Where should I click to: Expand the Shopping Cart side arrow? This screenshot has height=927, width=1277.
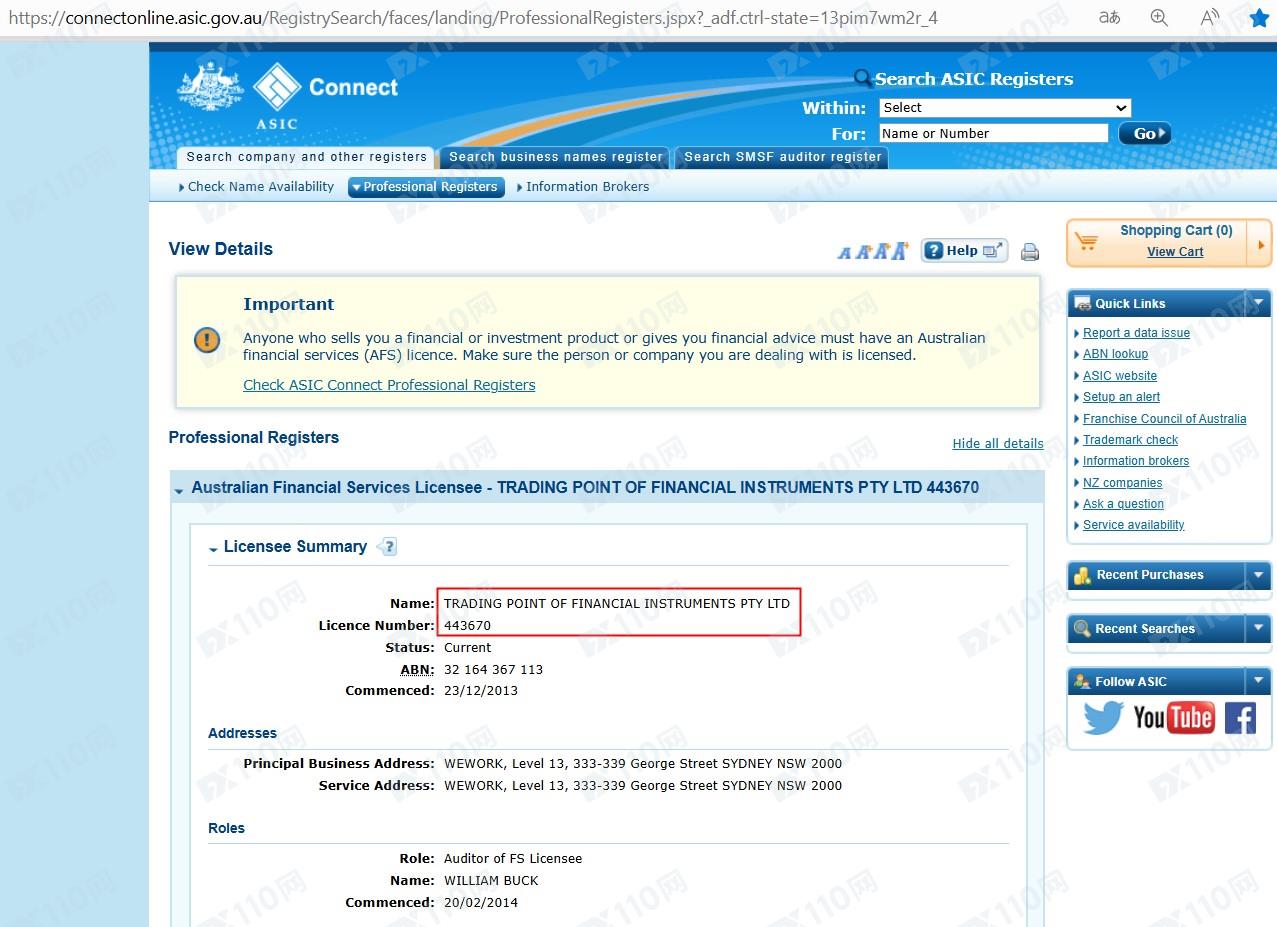(x=1262, y=244)
